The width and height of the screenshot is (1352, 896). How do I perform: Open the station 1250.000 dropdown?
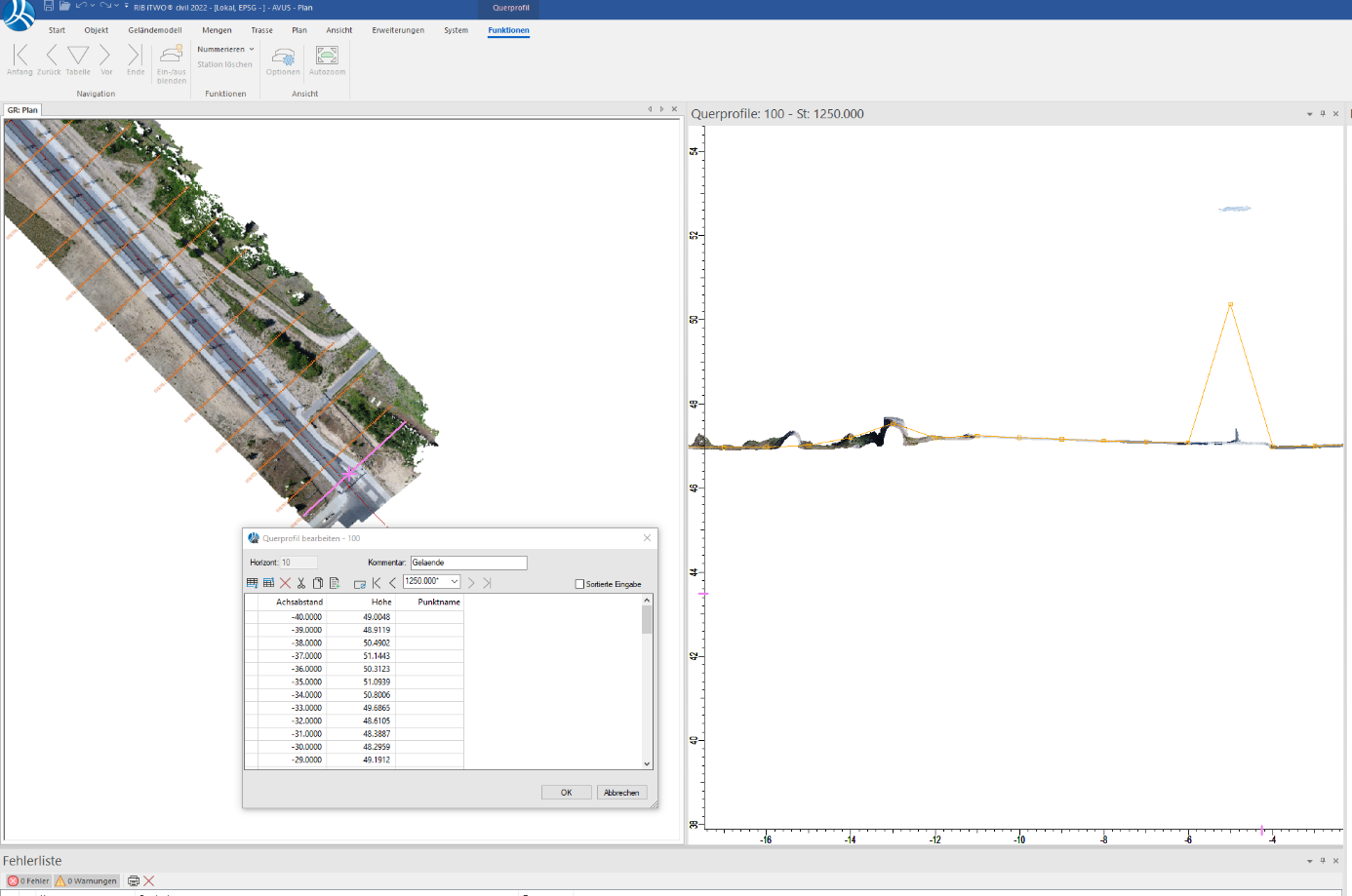coord(454,581)
